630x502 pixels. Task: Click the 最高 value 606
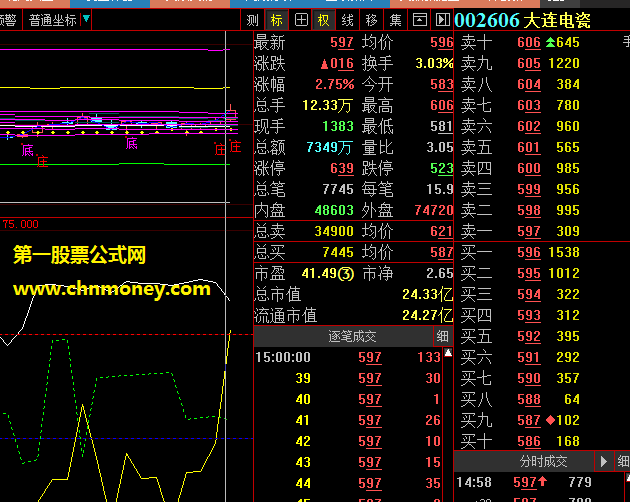coord(442,105)
